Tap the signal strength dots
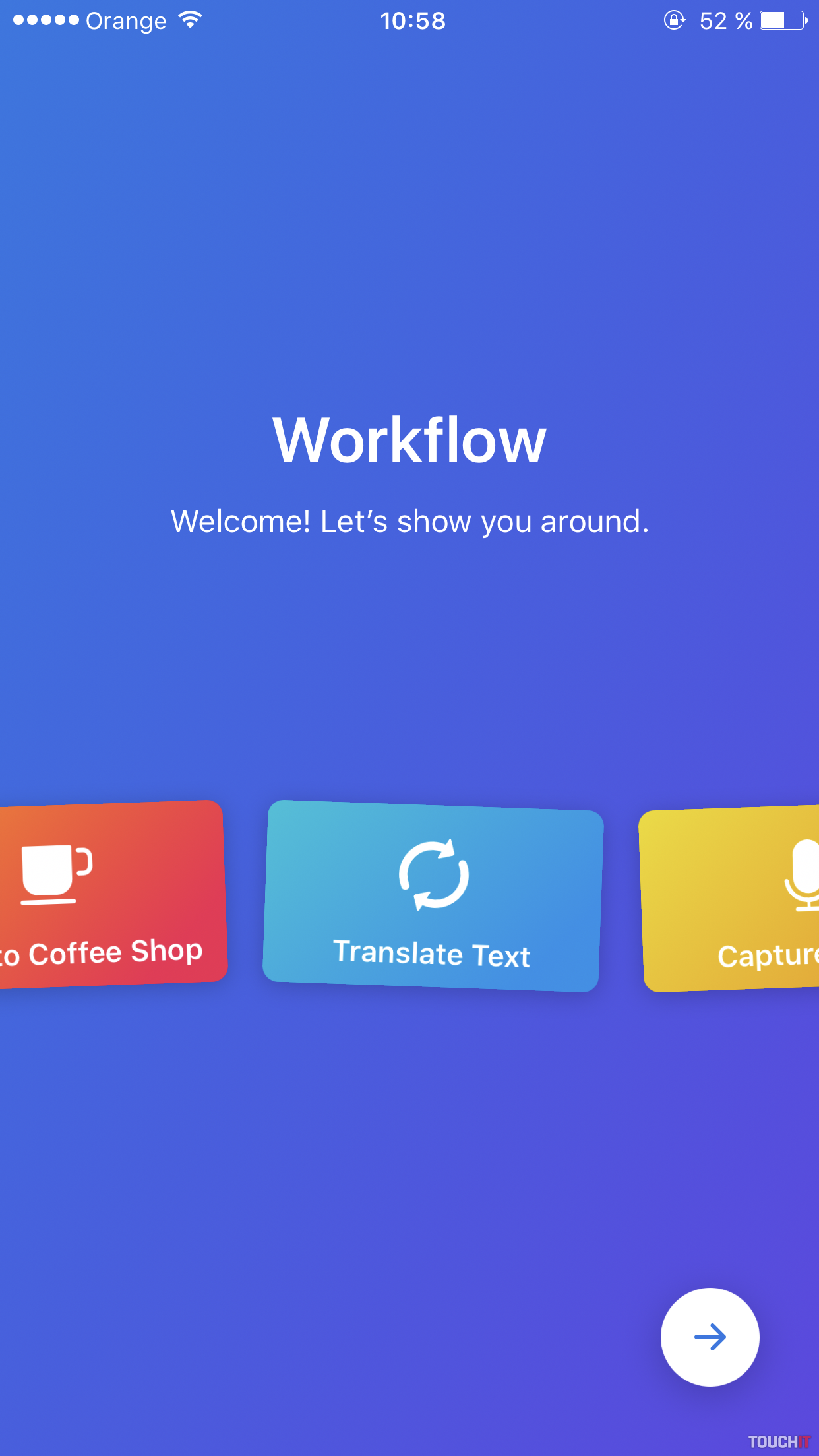Viewport: 819px width, 1456px height. click(45, 20)
